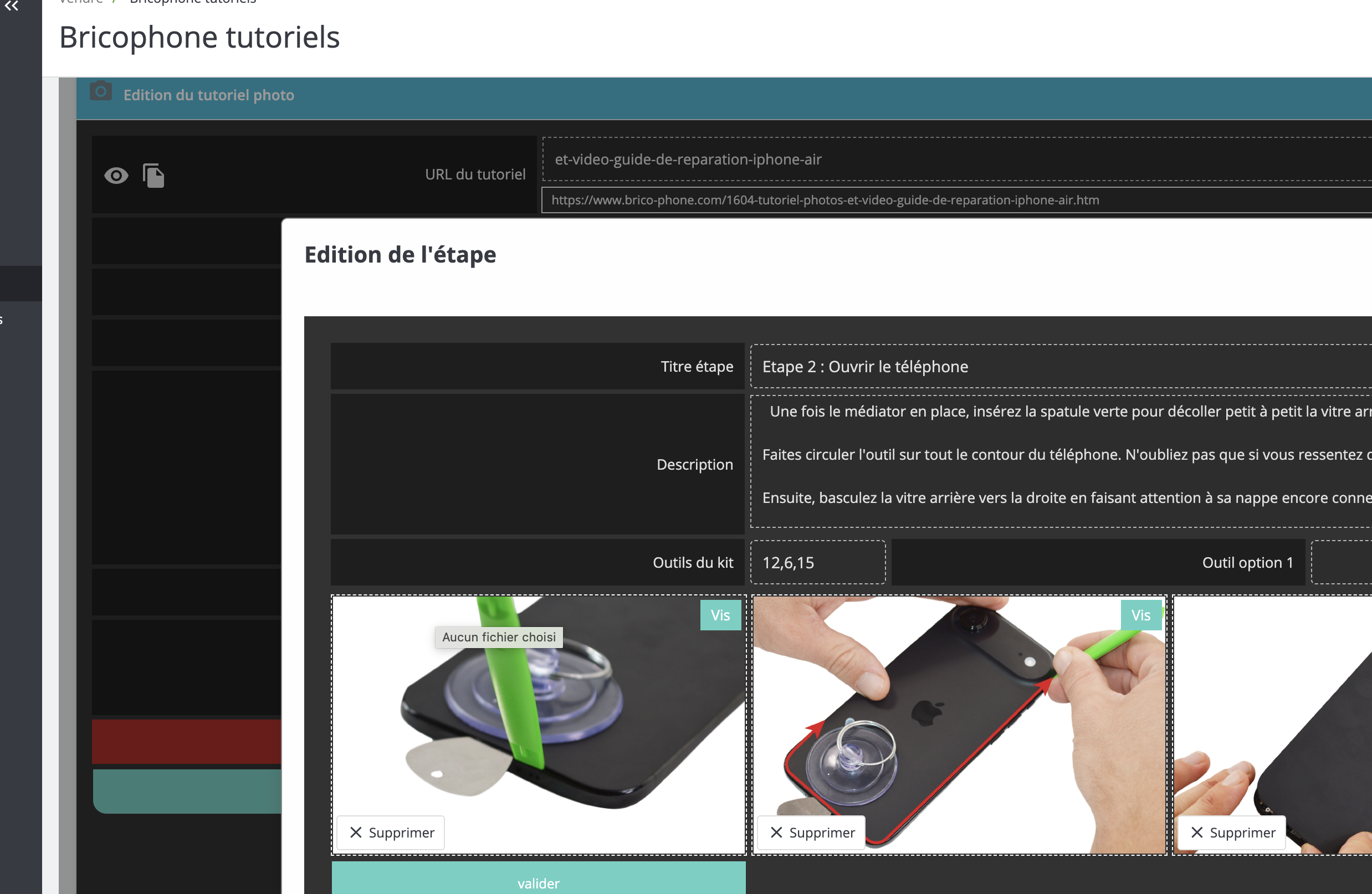The width and height of the screenshot is (1372, 894).
Task: Click the Titre étape input field
Action: point(1059,367)
